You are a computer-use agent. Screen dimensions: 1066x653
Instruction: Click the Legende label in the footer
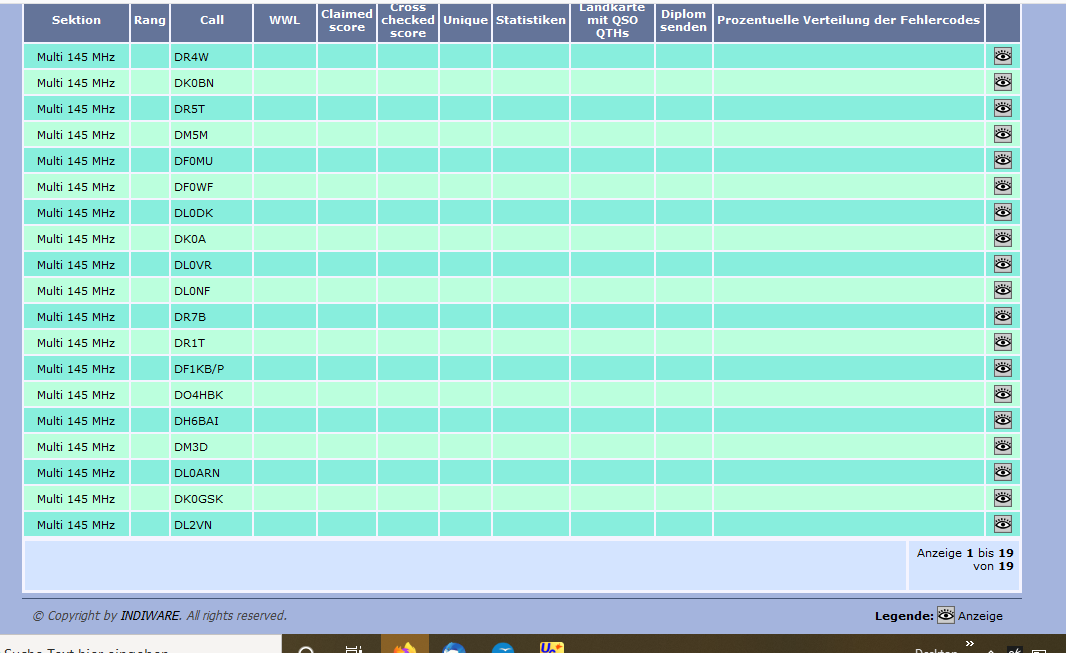pyautogui.click(x=904, y=616)
